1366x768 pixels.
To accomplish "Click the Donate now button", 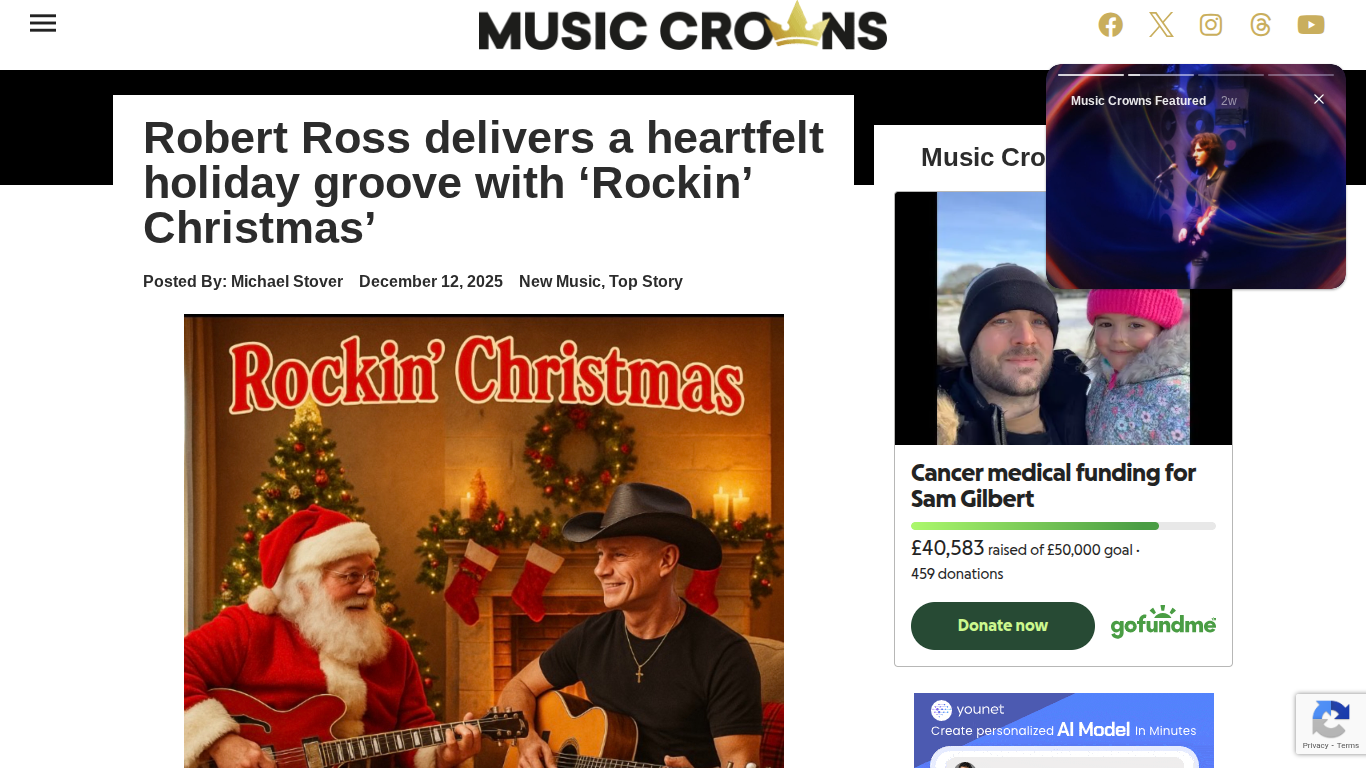I will 1003,626.
